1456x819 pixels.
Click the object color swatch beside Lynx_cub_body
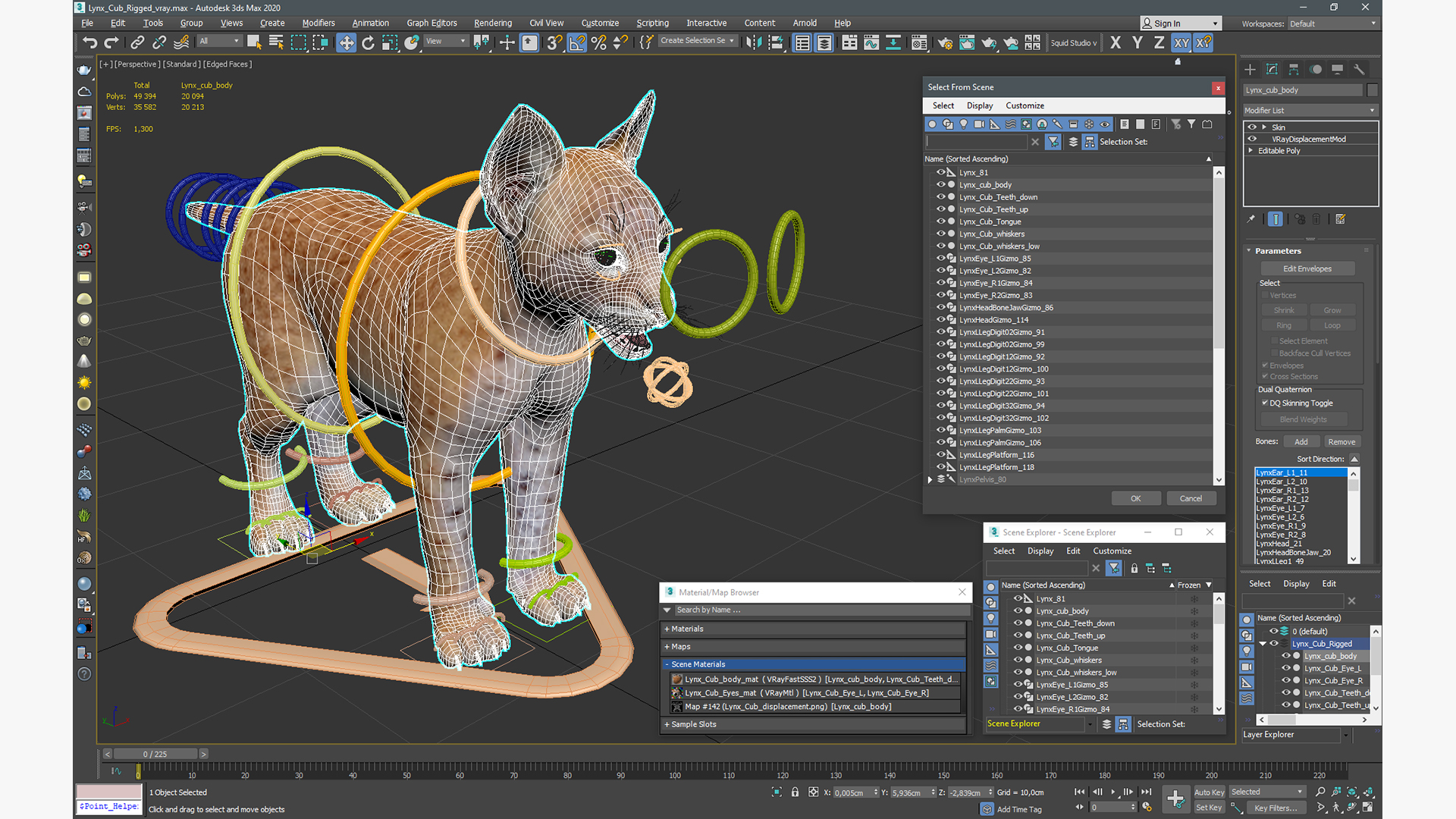[x=1373, y=90]
